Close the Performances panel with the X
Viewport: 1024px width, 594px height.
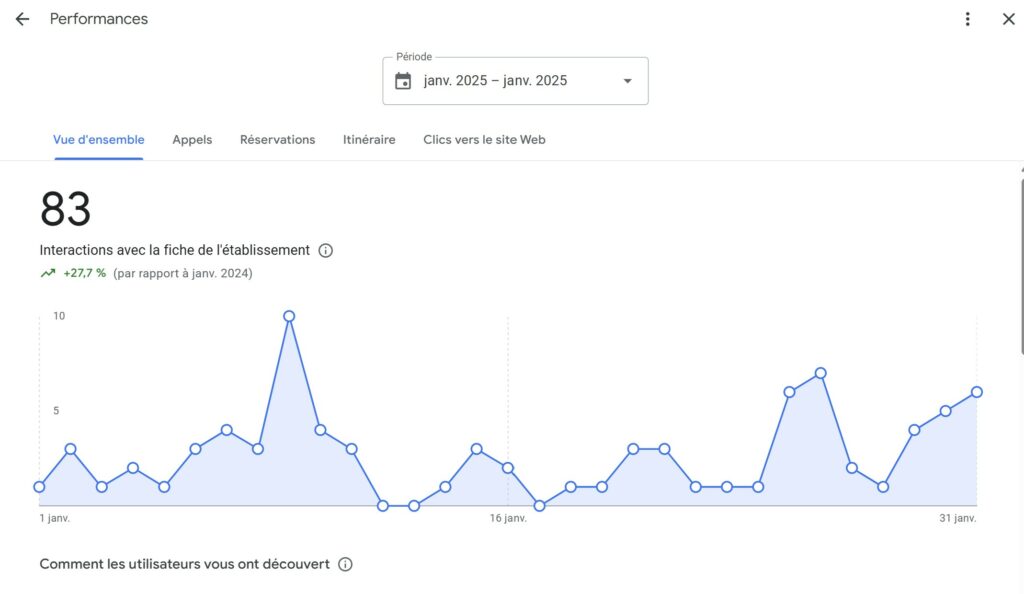pos(1008,19)
